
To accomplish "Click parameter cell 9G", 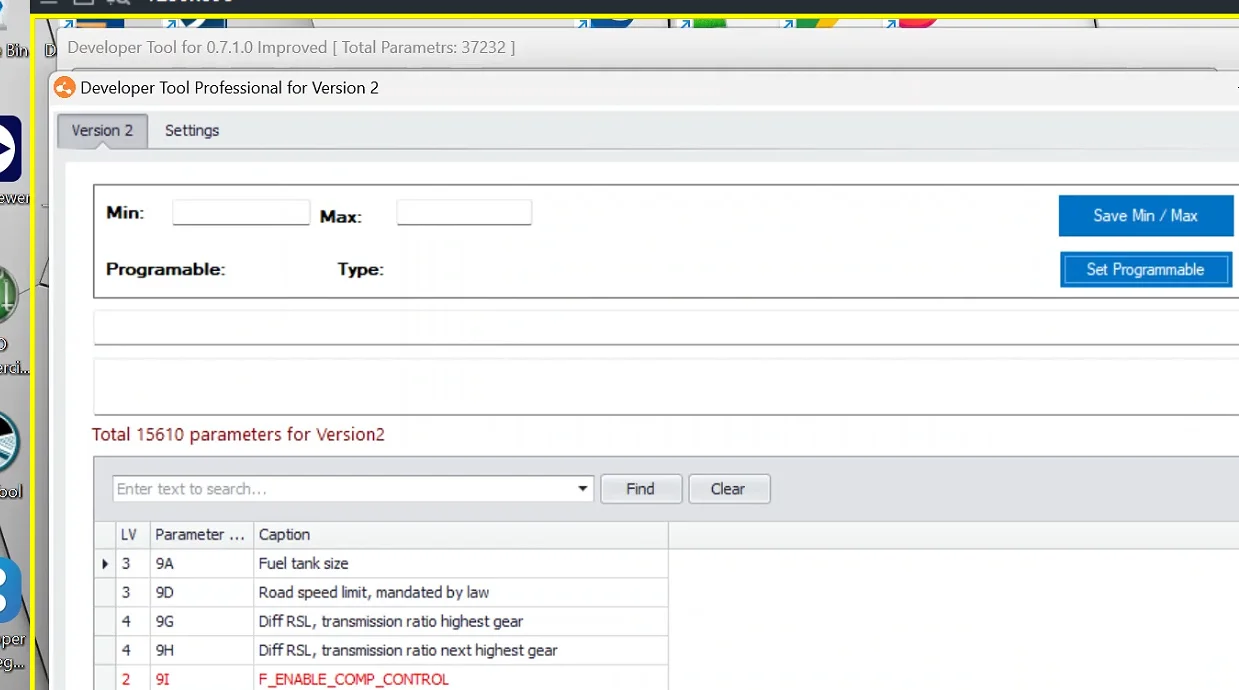I will point(201,621).
